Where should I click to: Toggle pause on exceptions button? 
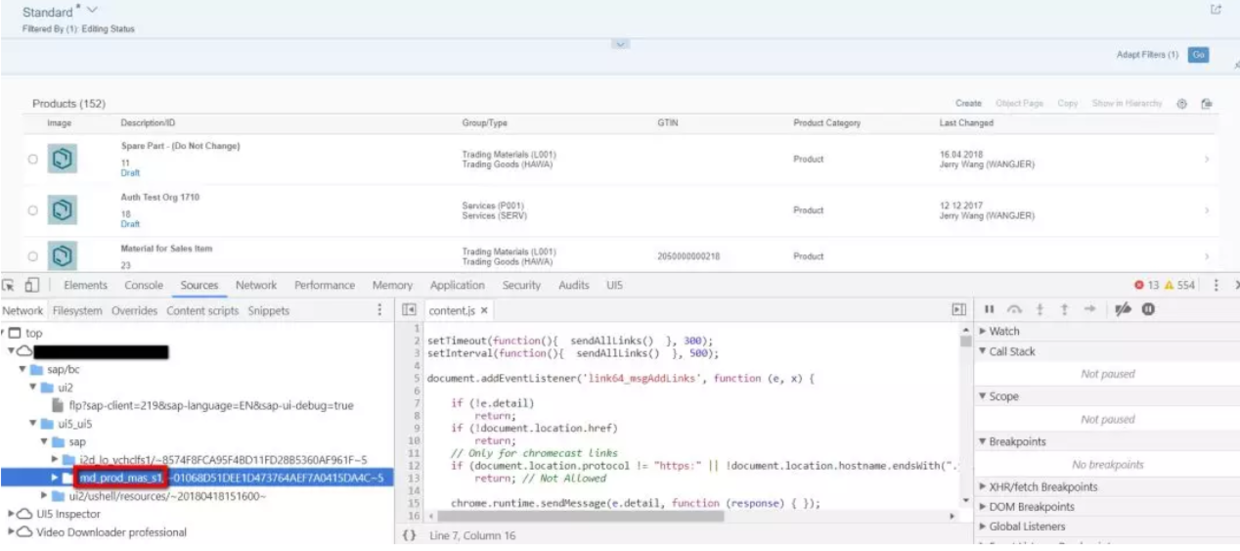(1149, 310)
